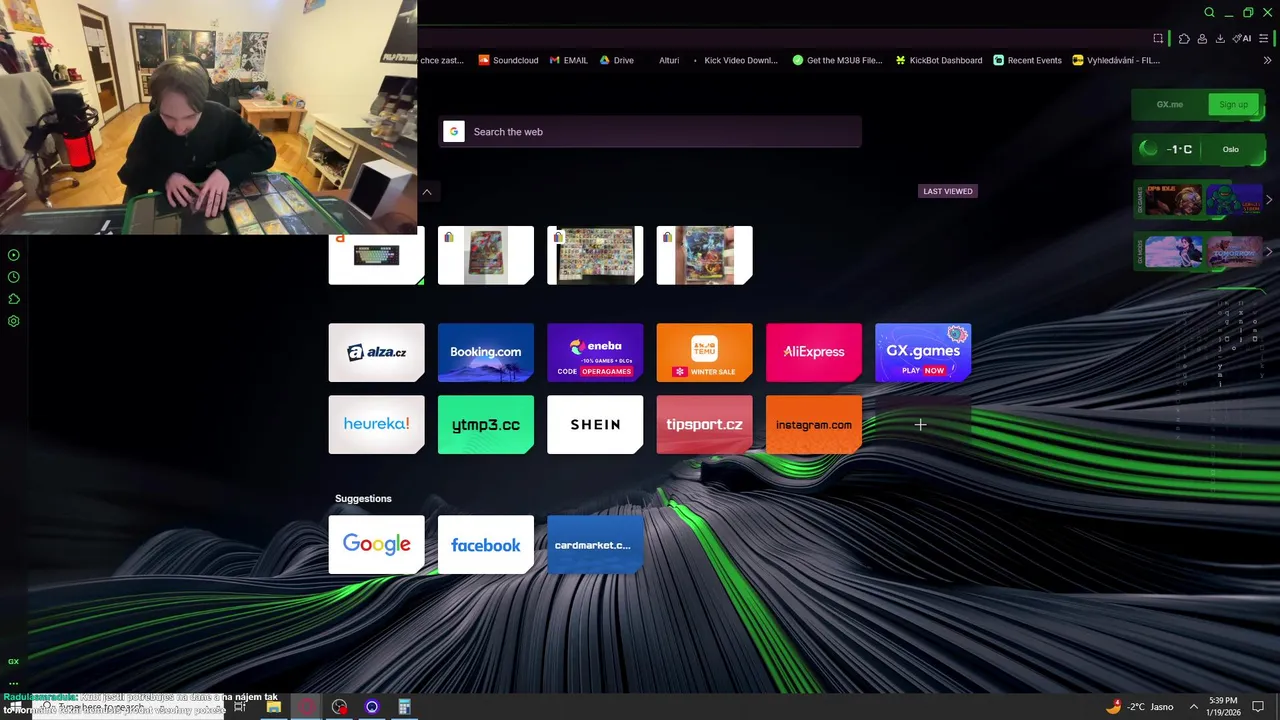1280x720 pixels.
Task: Click the Google logo in search box
Action: [x=454, y=132]
